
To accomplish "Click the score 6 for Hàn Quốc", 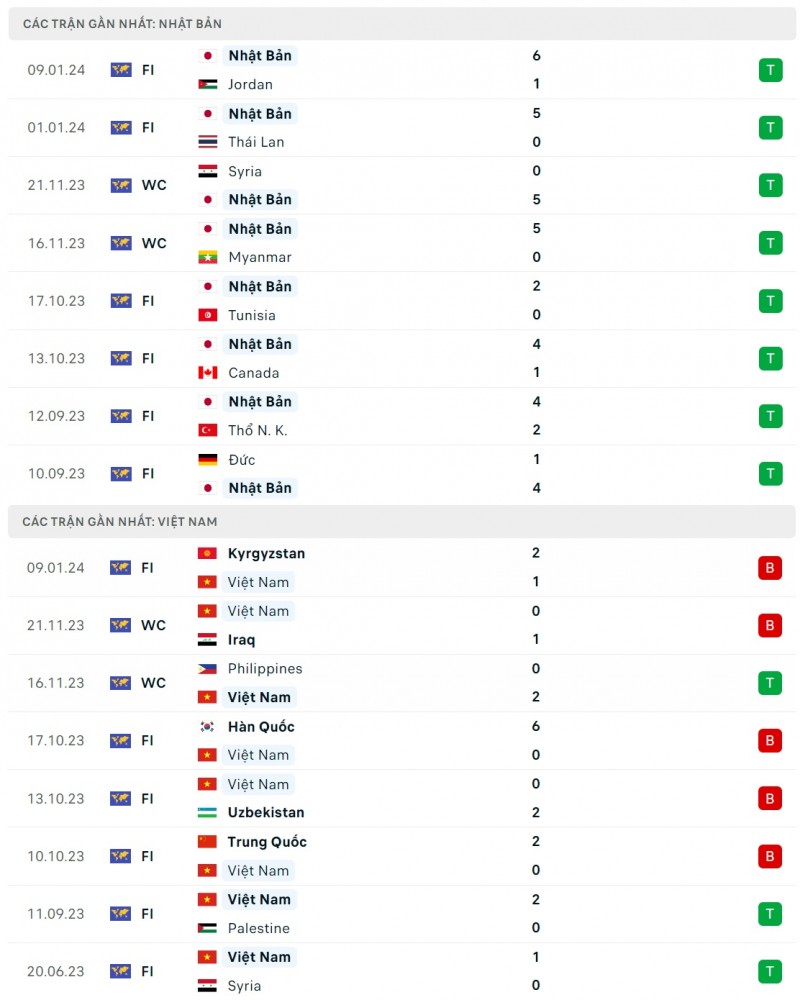I will coord(537,727).
